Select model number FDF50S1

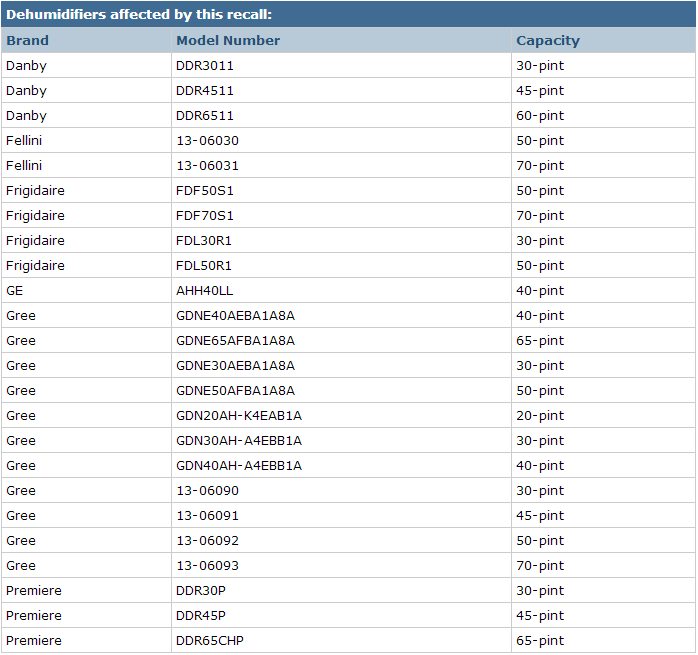coord(205,191)
